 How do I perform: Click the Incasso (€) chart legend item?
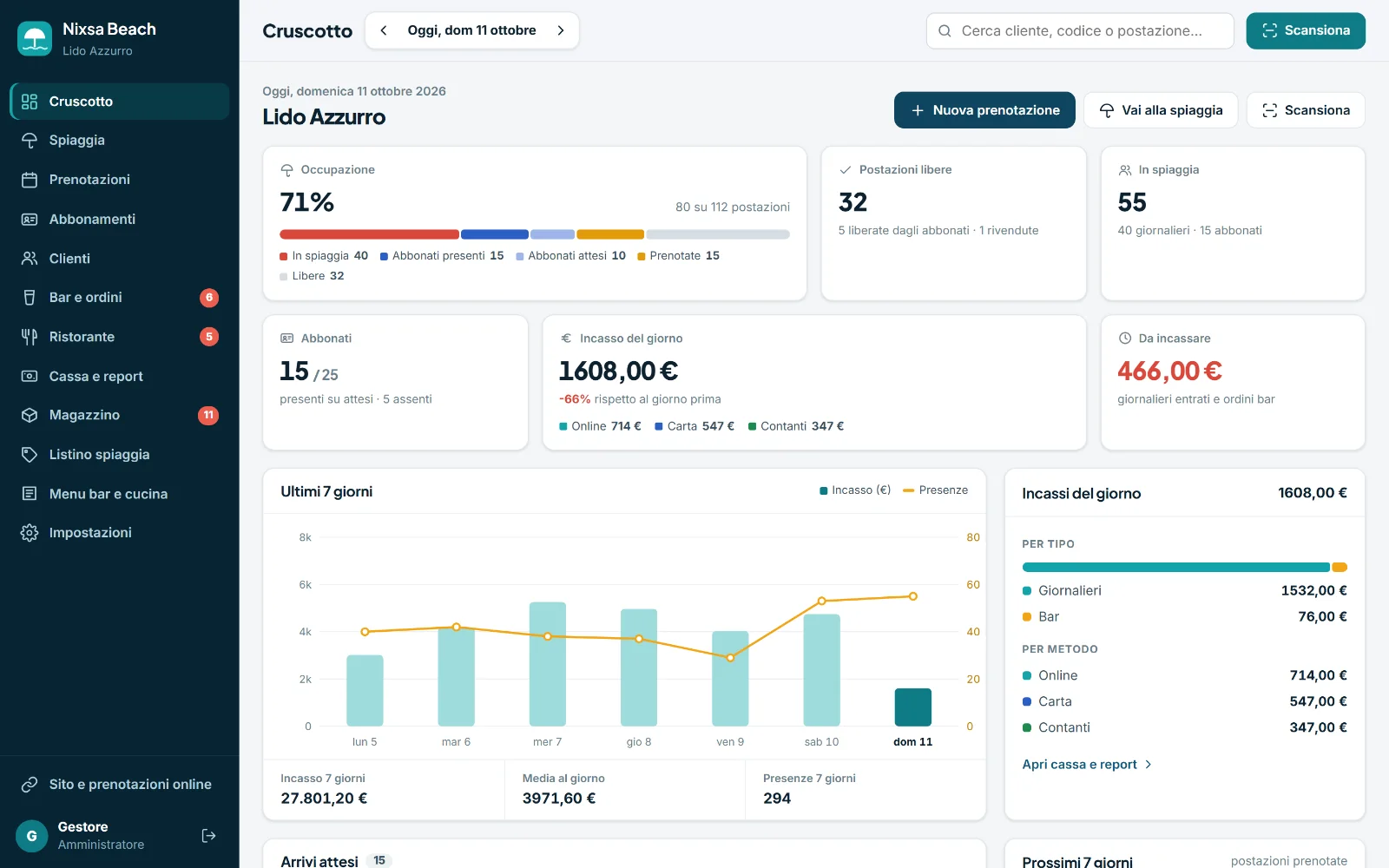855,490
